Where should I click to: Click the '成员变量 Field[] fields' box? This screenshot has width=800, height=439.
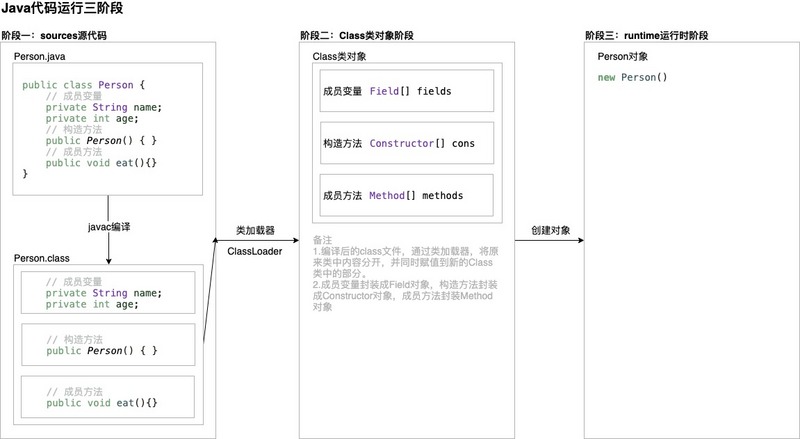click(407, 91)
